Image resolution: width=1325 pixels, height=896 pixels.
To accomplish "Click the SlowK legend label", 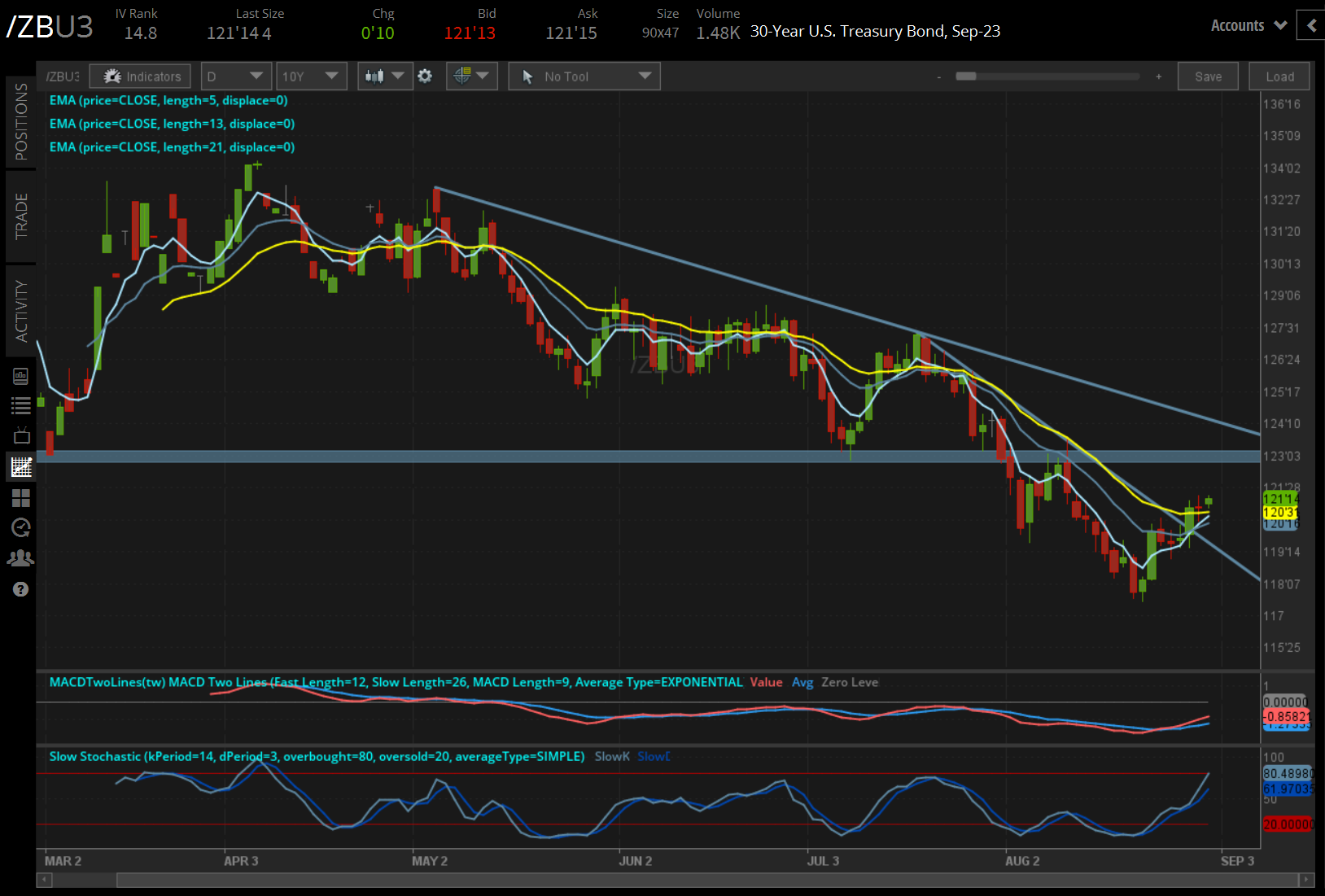I will click(612, 756).
